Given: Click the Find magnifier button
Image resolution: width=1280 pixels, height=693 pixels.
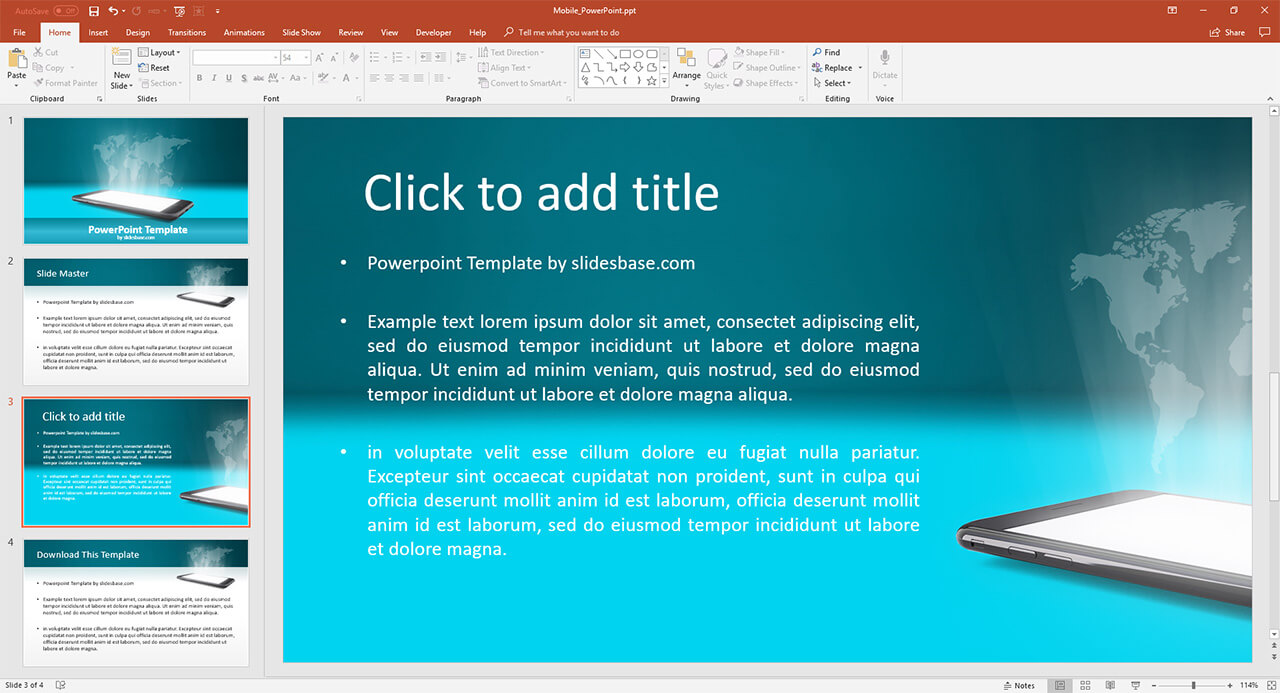Looking at the screenshot, I should tap(826, 52).
